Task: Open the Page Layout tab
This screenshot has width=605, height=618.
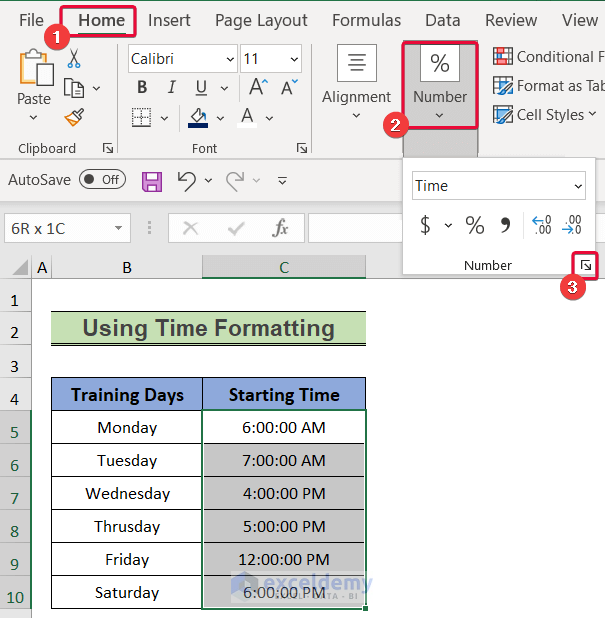Action: 261,20
